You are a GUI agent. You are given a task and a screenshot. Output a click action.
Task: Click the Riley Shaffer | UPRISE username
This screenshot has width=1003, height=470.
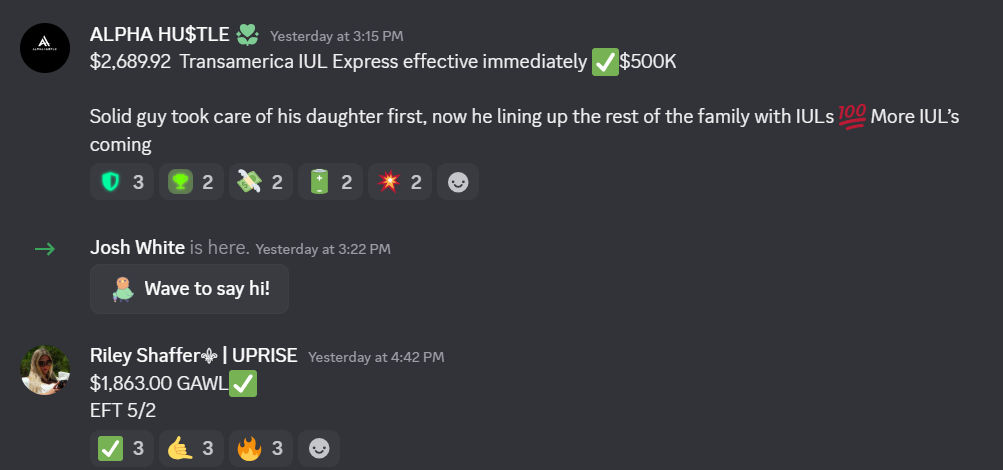tap(192, 356)
